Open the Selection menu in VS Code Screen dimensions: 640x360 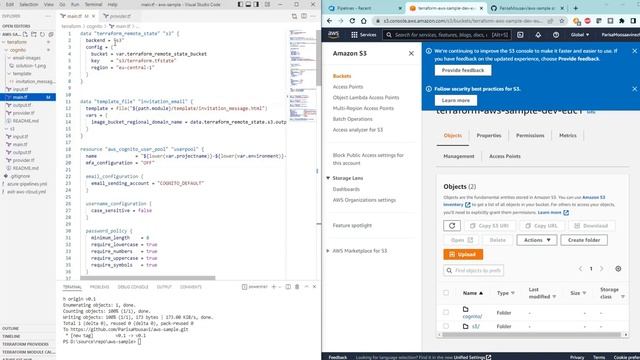(29, 4)
